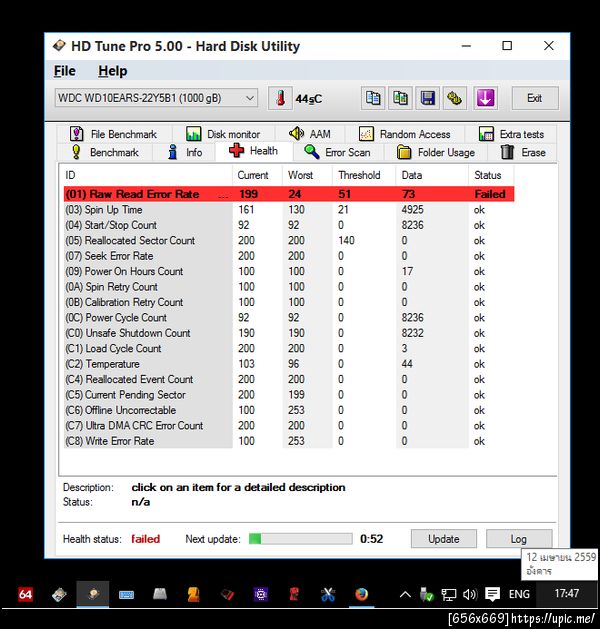
Task: Click the Update button
Action: click(444, 539)
